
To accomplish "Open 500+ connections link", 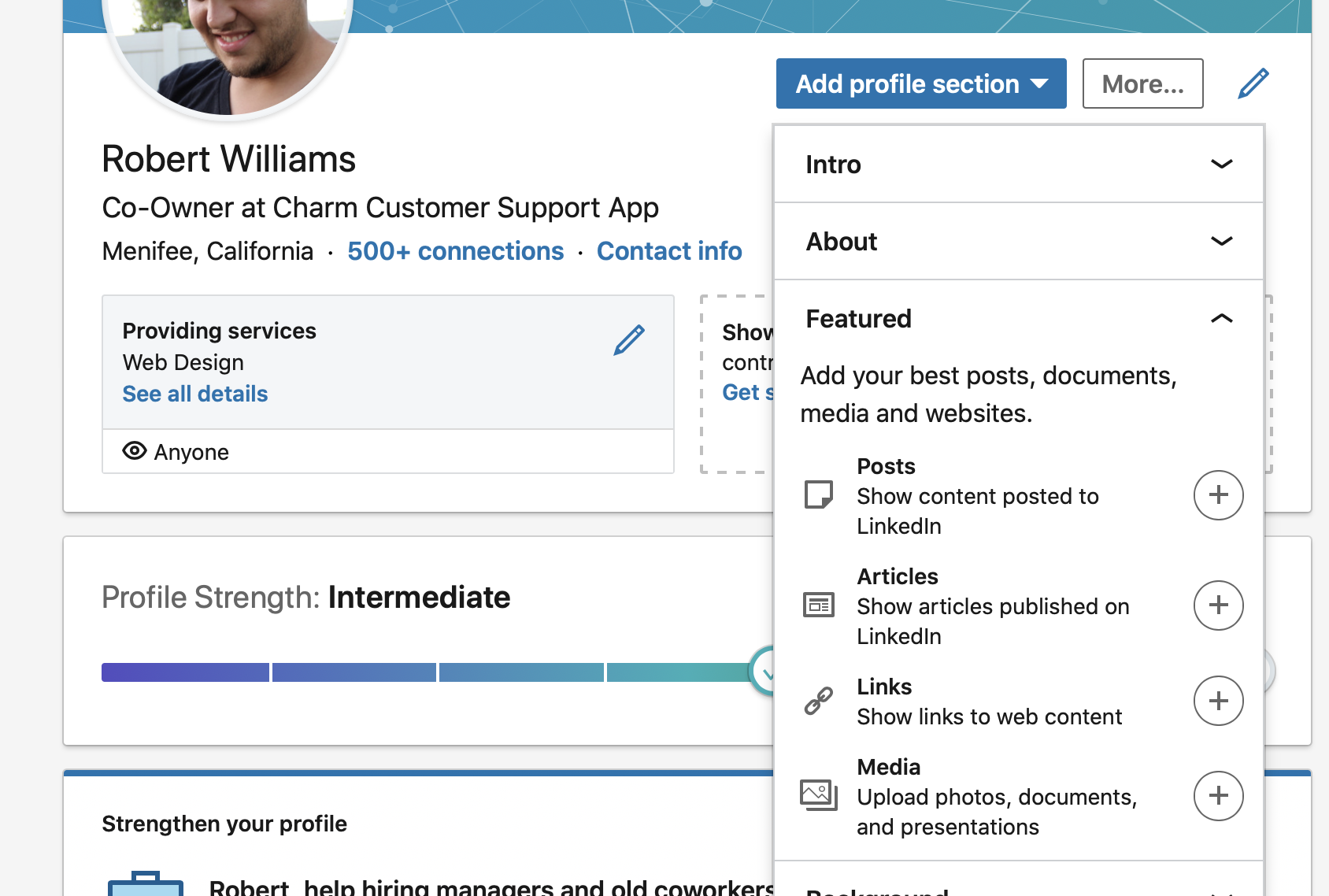I will [455, 251].
